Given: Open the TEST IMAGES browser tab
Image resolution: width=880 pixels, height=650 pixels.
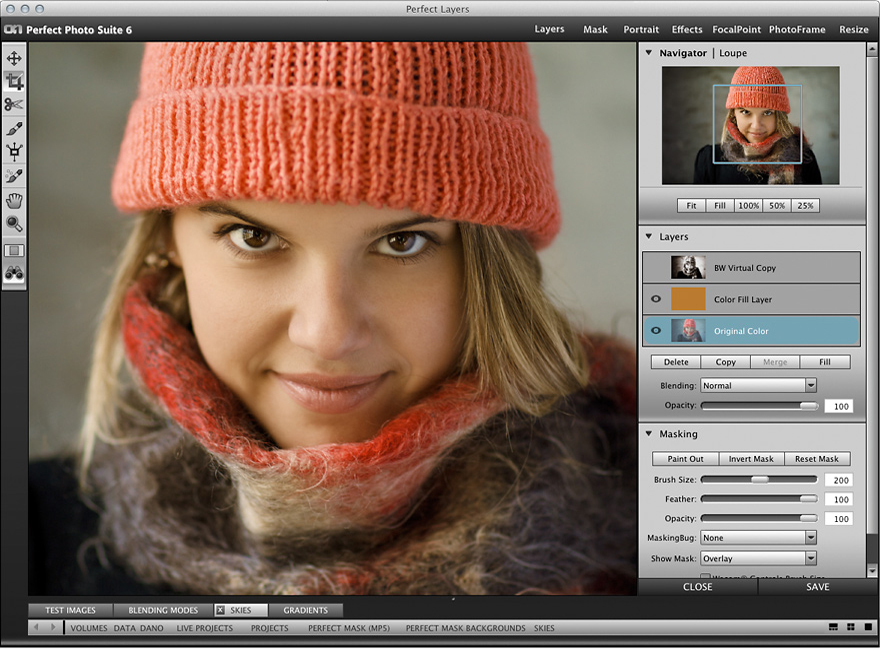Looking at the screenshot, I should (x=70, y=610).
